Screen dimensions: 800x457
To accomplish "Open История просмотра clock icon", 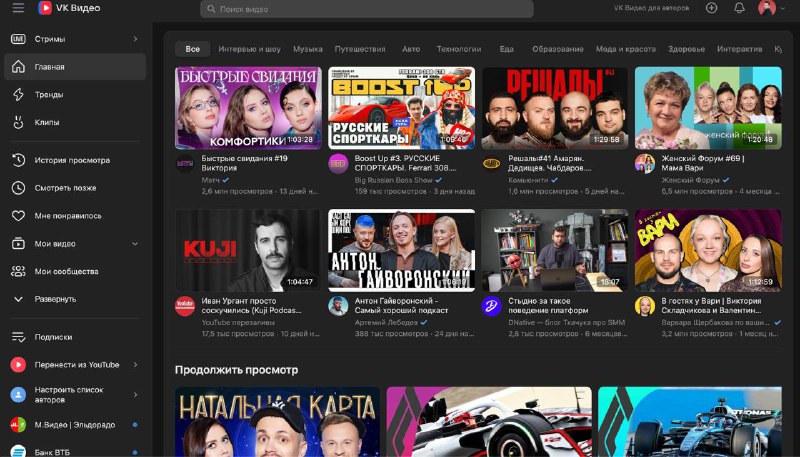I will tap(18, 160).
